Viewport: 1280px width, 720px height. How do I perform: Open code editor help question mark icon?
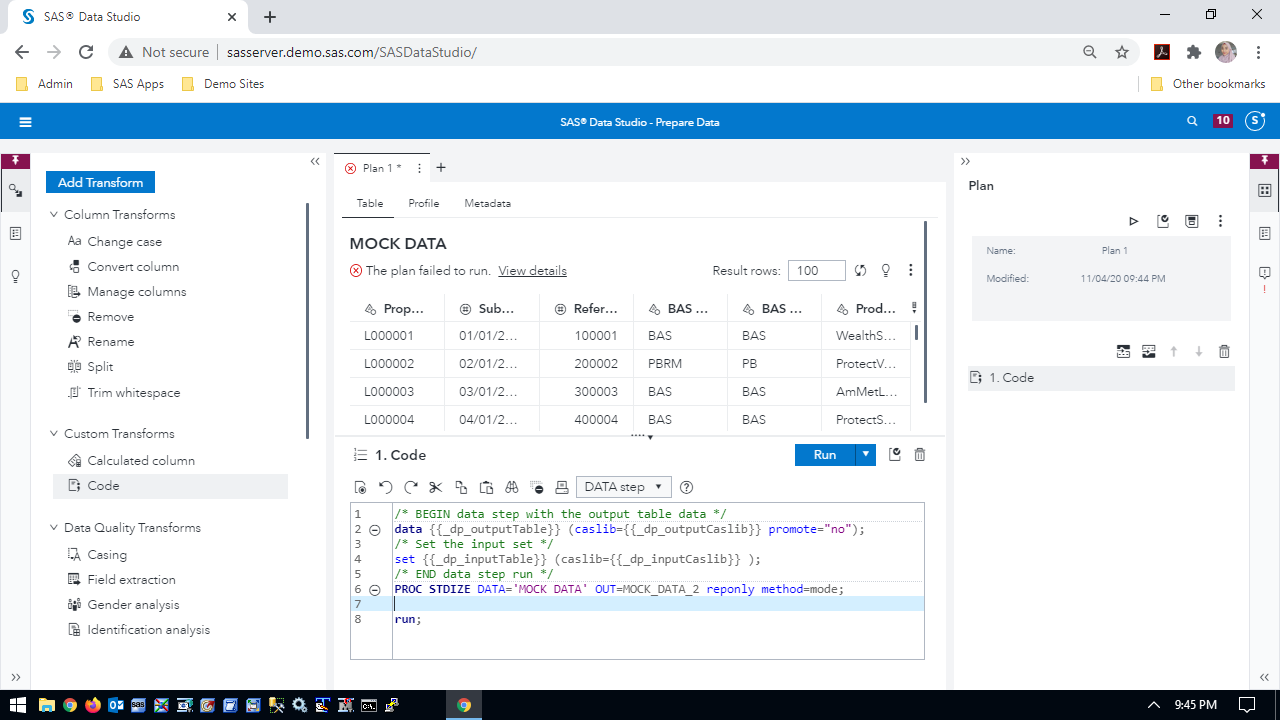[x=686, y=487]
